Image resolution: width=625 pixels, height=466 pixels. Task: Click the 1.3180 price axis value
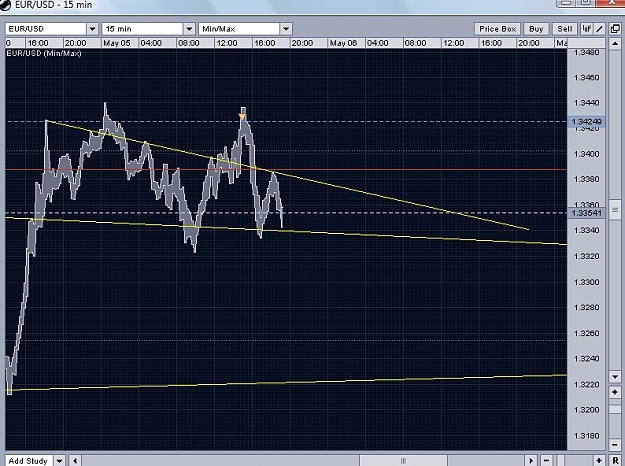586,436
